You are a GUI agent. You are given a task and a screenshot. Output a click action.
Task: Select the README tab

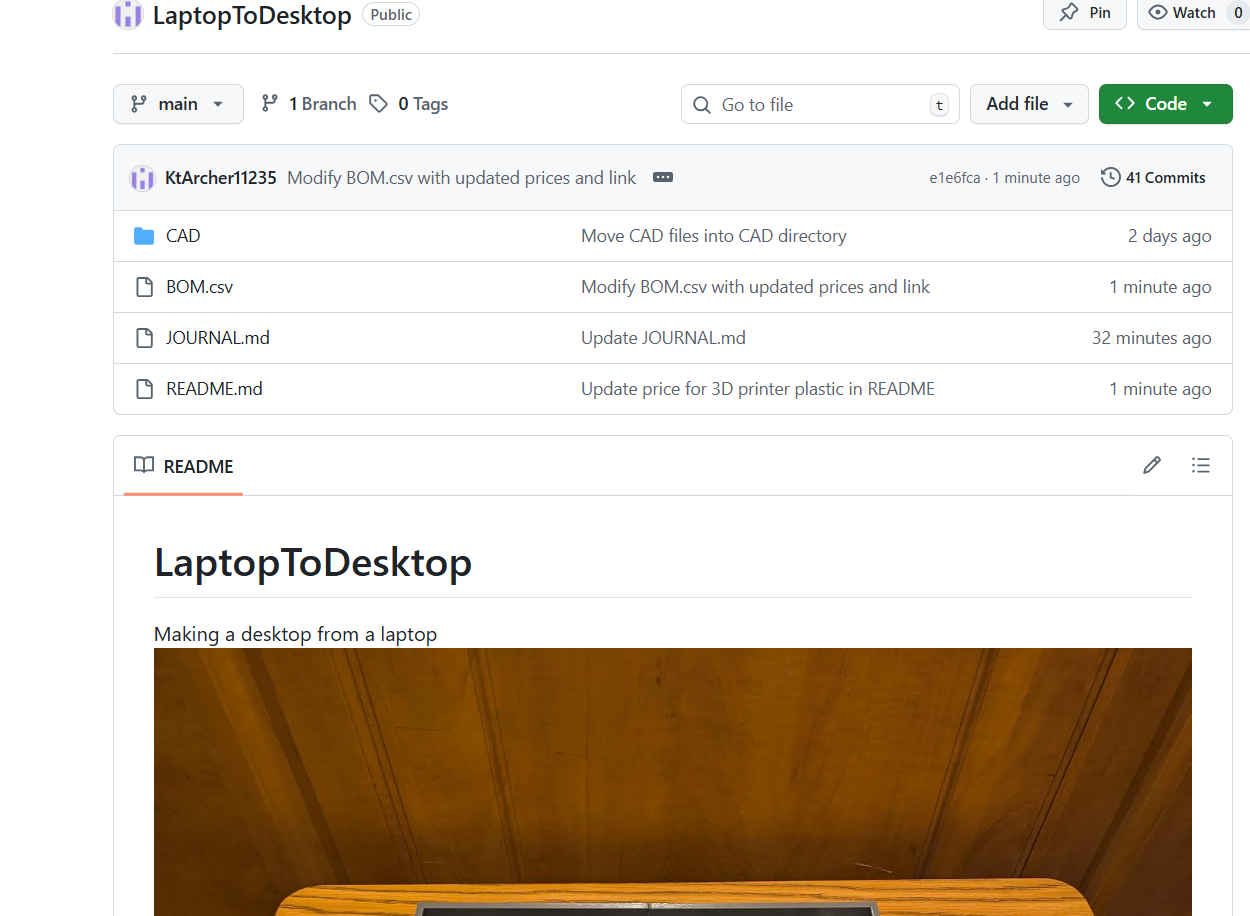pos(184,466)
